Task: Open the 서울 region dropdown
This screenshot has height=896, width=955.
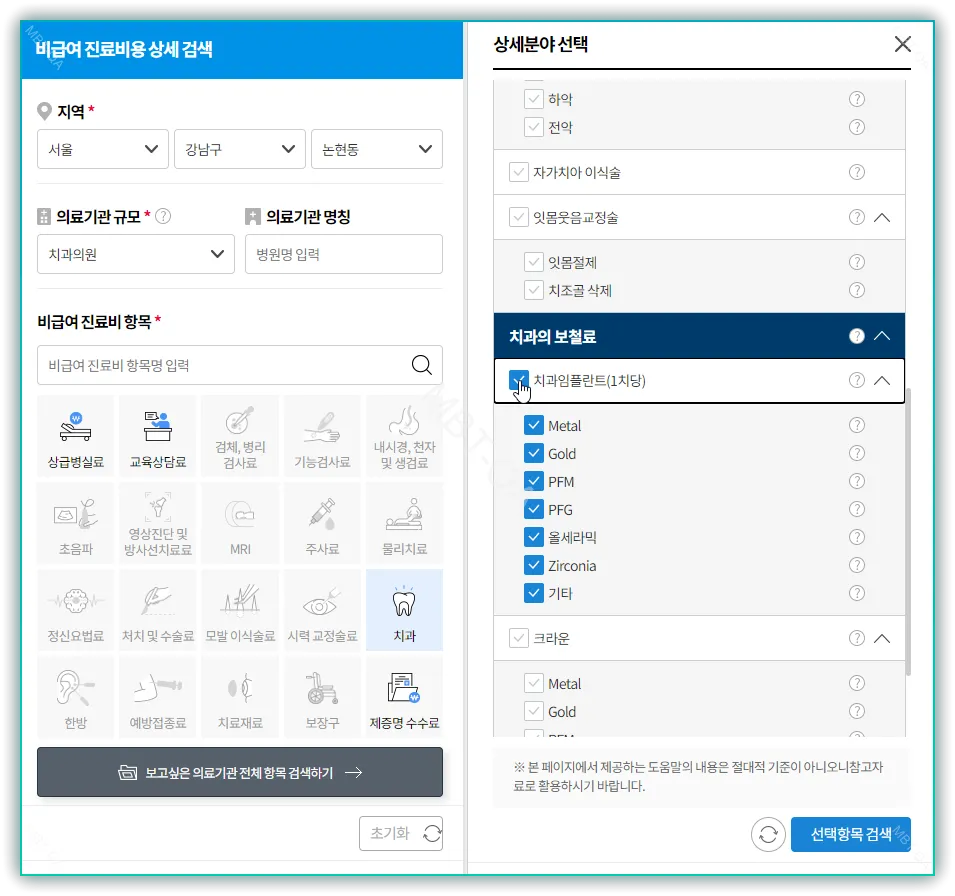Action: coord(102,149)
